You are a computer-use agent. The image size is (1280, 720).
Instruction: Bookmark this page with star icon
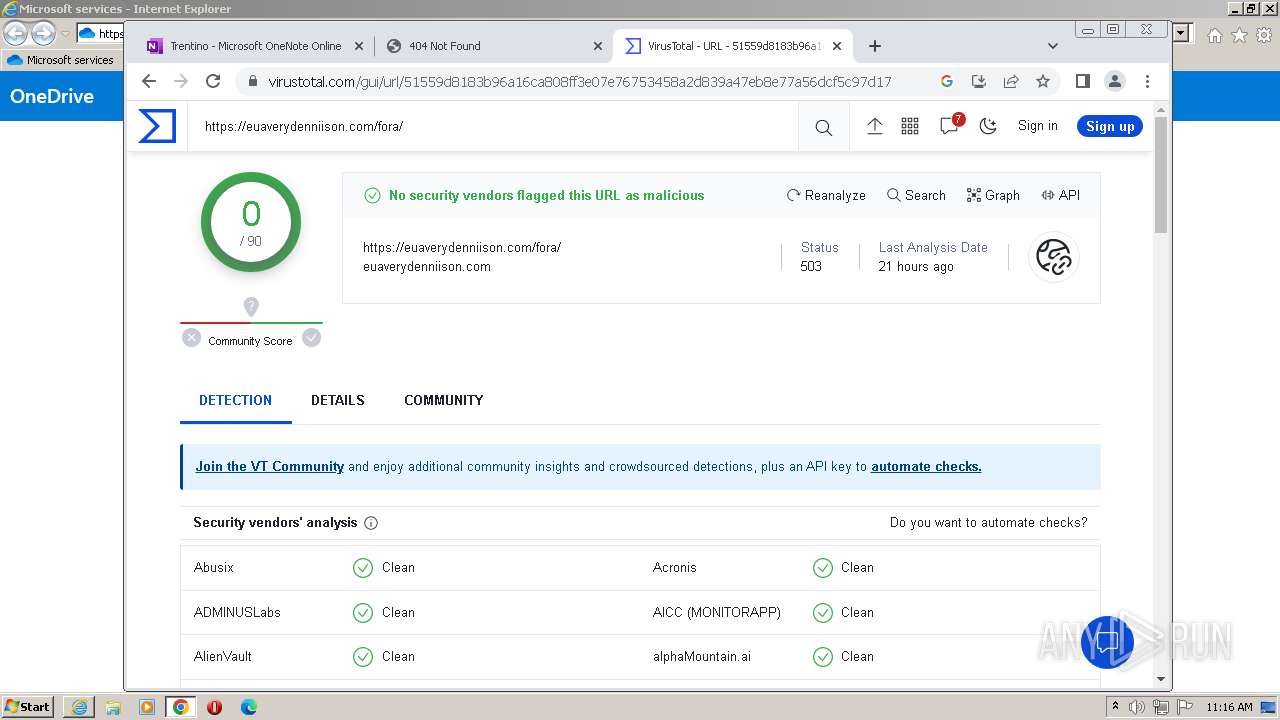1043,81
